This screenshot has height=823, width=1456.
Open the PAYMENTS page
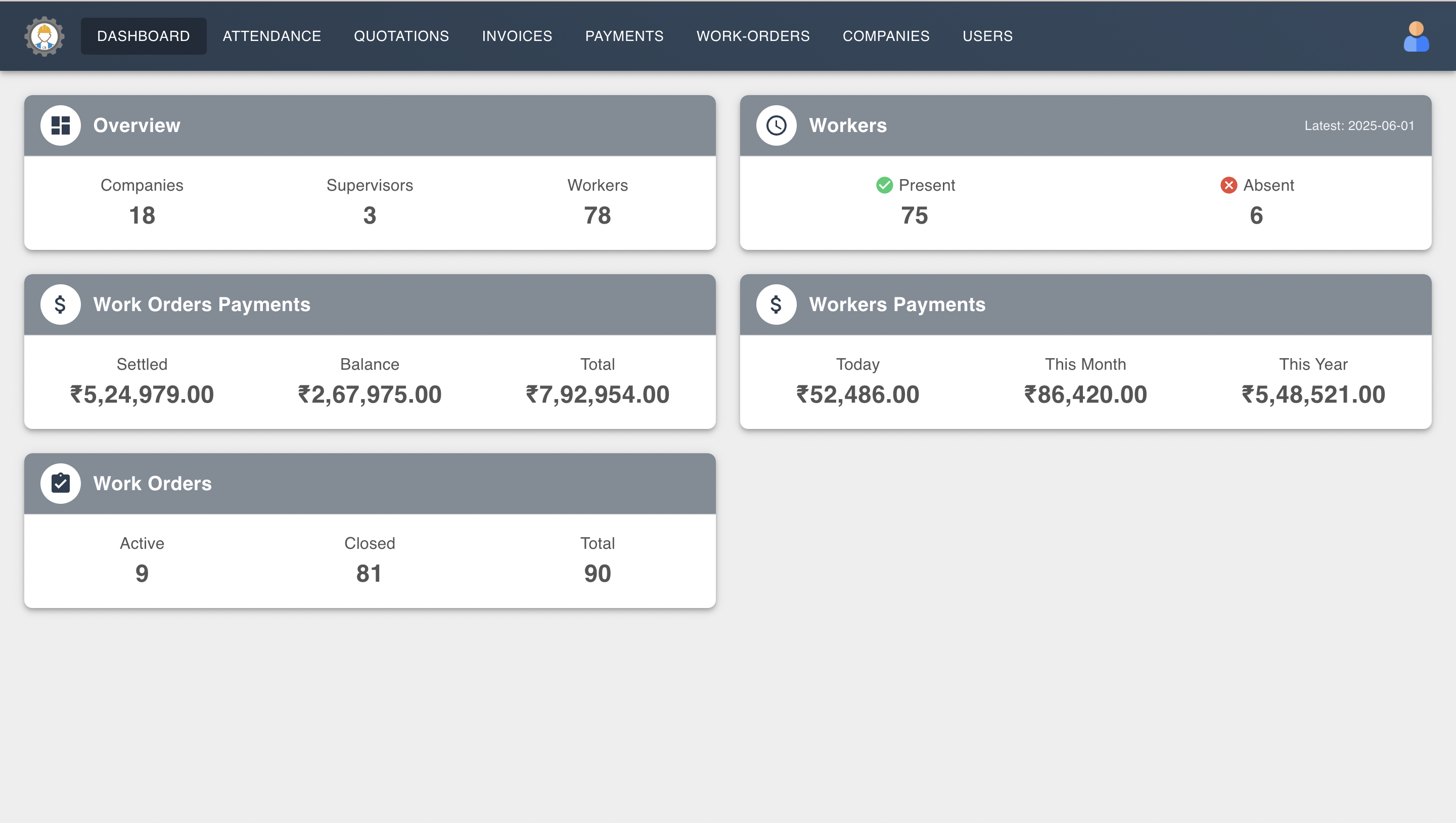(x=624, y=35)
